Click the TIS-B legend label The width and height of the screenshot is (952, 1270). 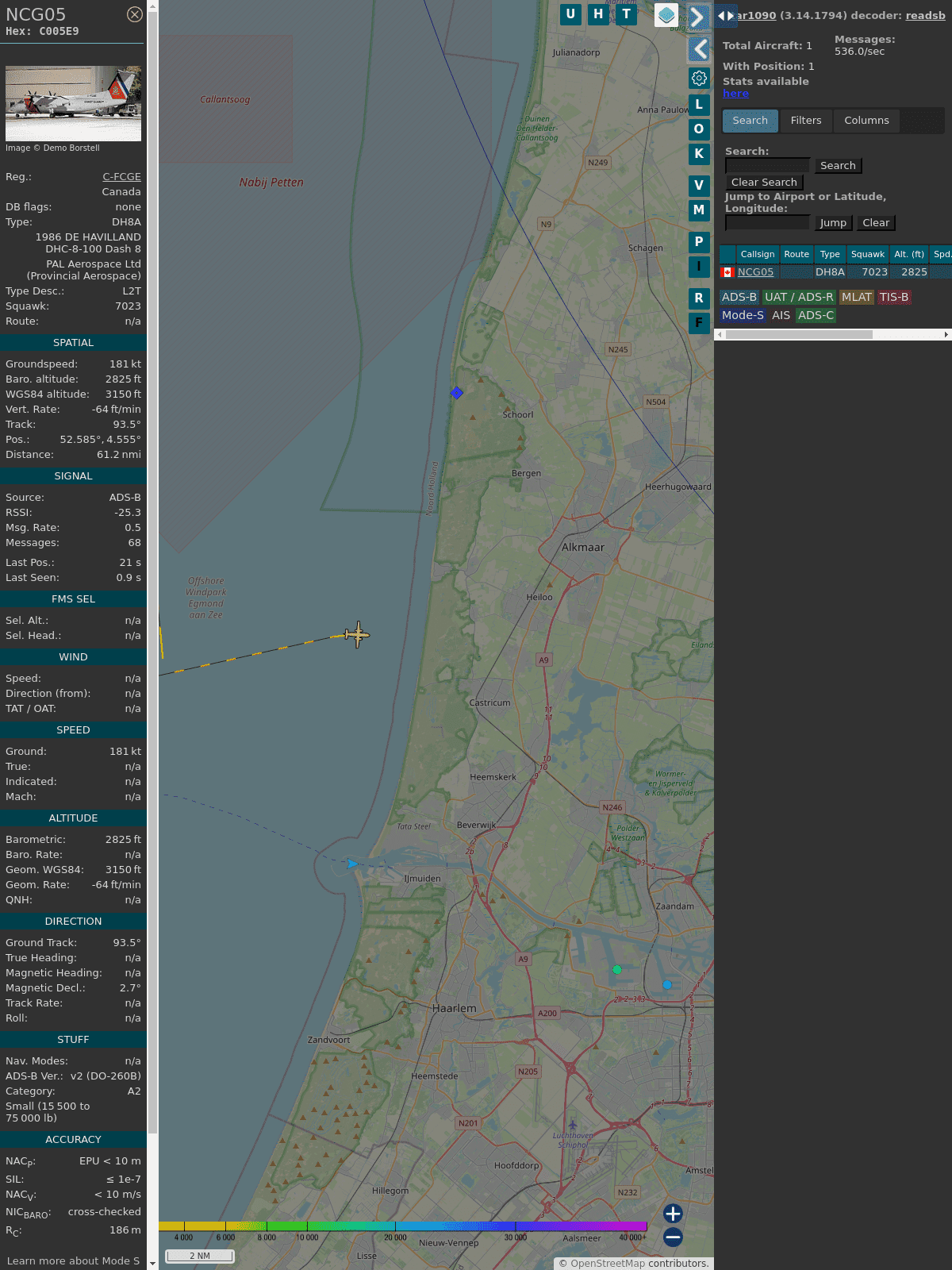tap(894, 297)
